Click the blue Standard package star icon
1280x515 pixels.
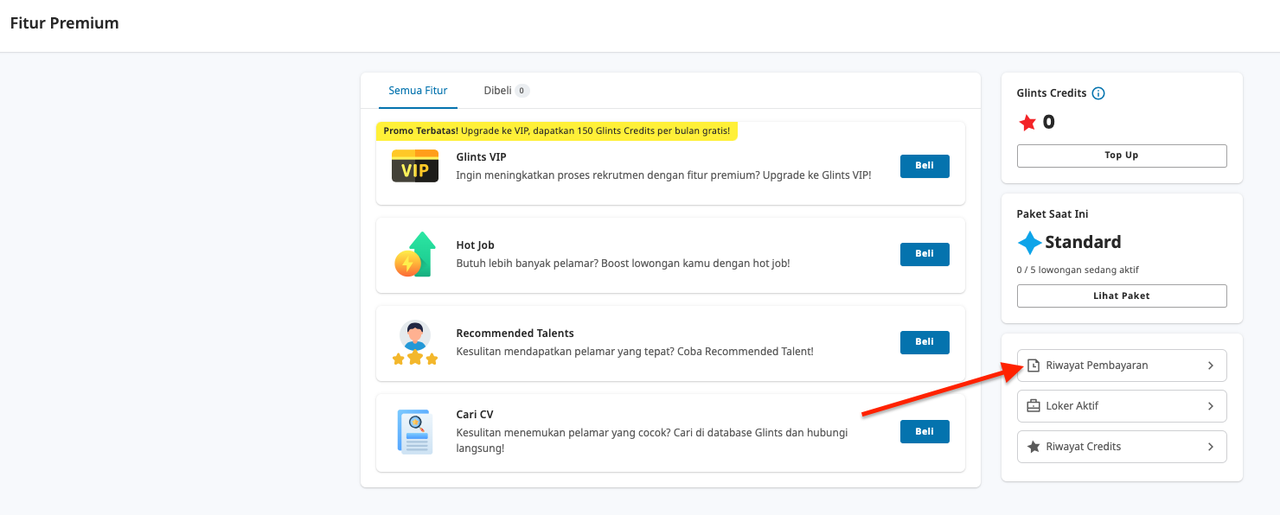pos(1029,243)
